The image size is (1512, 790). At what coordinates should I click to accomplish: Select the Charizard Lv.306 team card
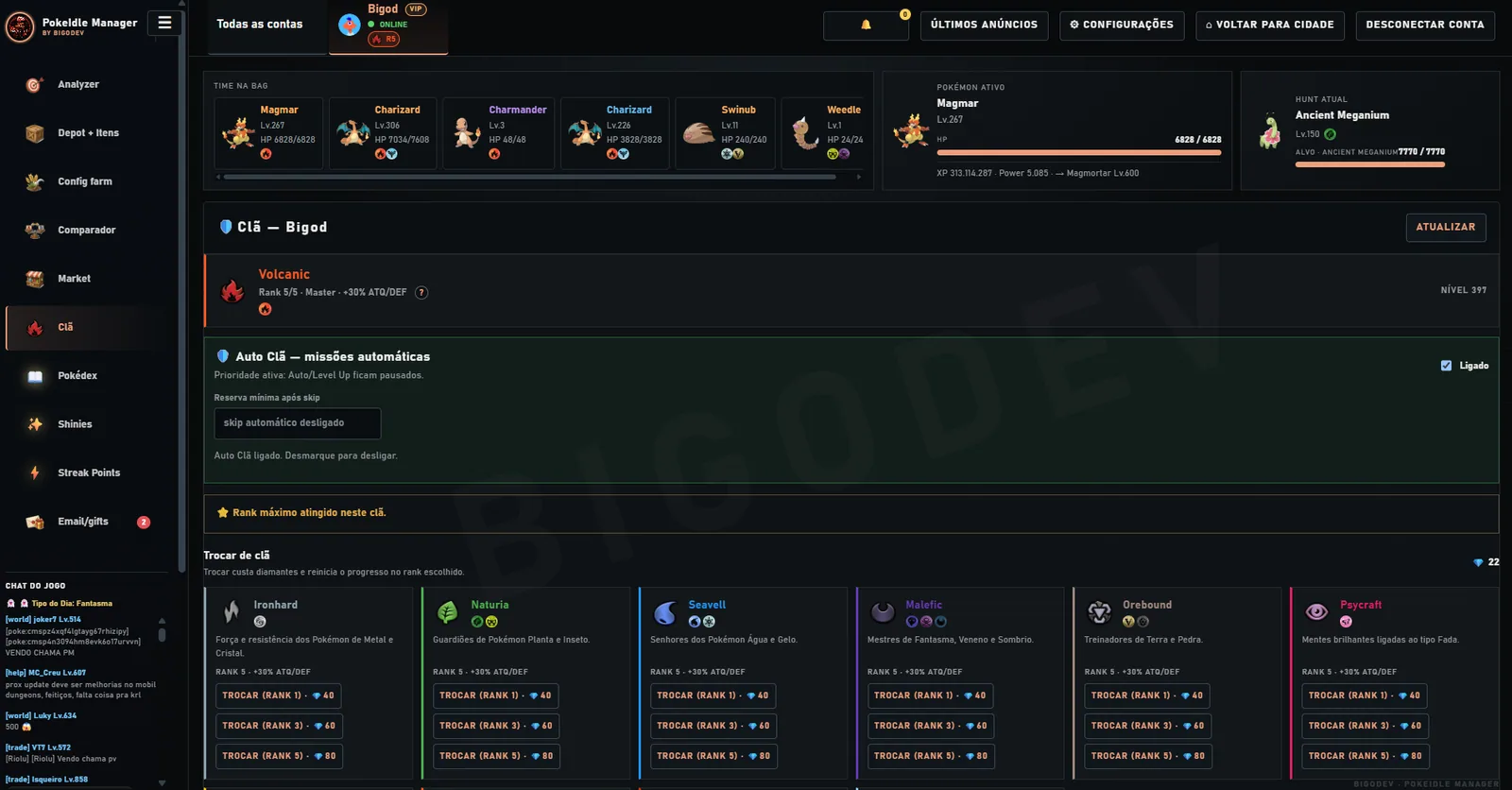(383, 133)
